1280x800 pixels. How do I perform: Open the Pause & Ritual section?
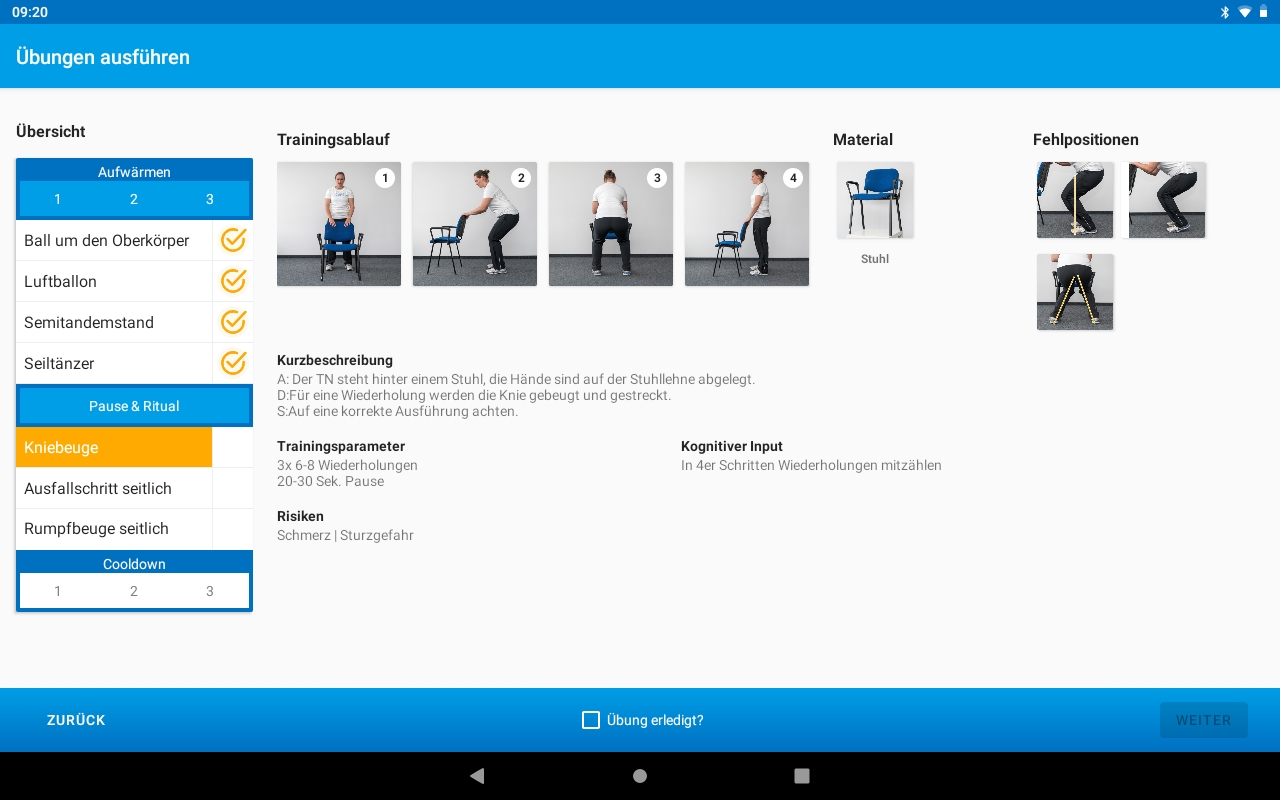(x=134, y=406)
